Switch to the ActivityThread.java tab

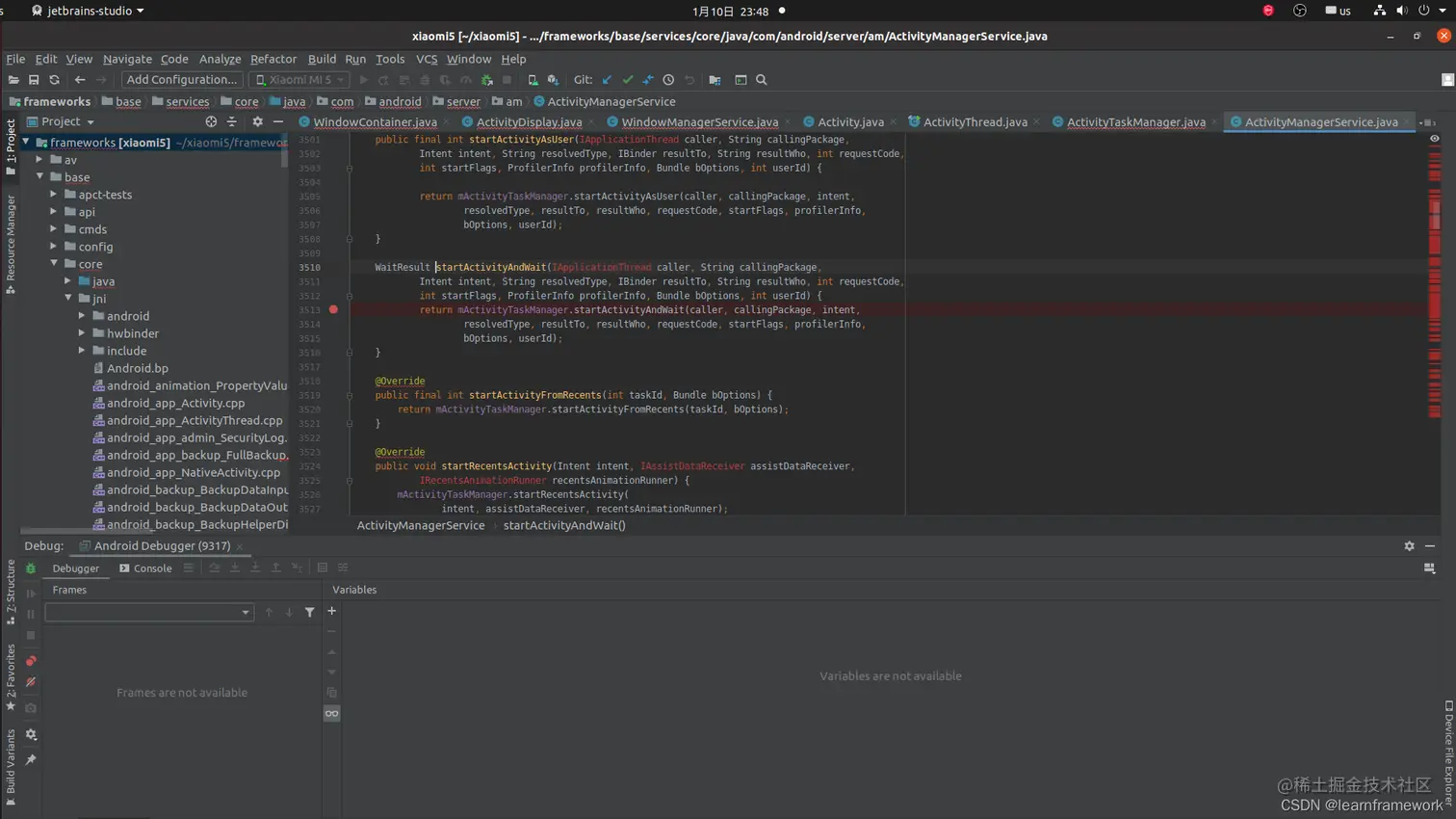975,122
